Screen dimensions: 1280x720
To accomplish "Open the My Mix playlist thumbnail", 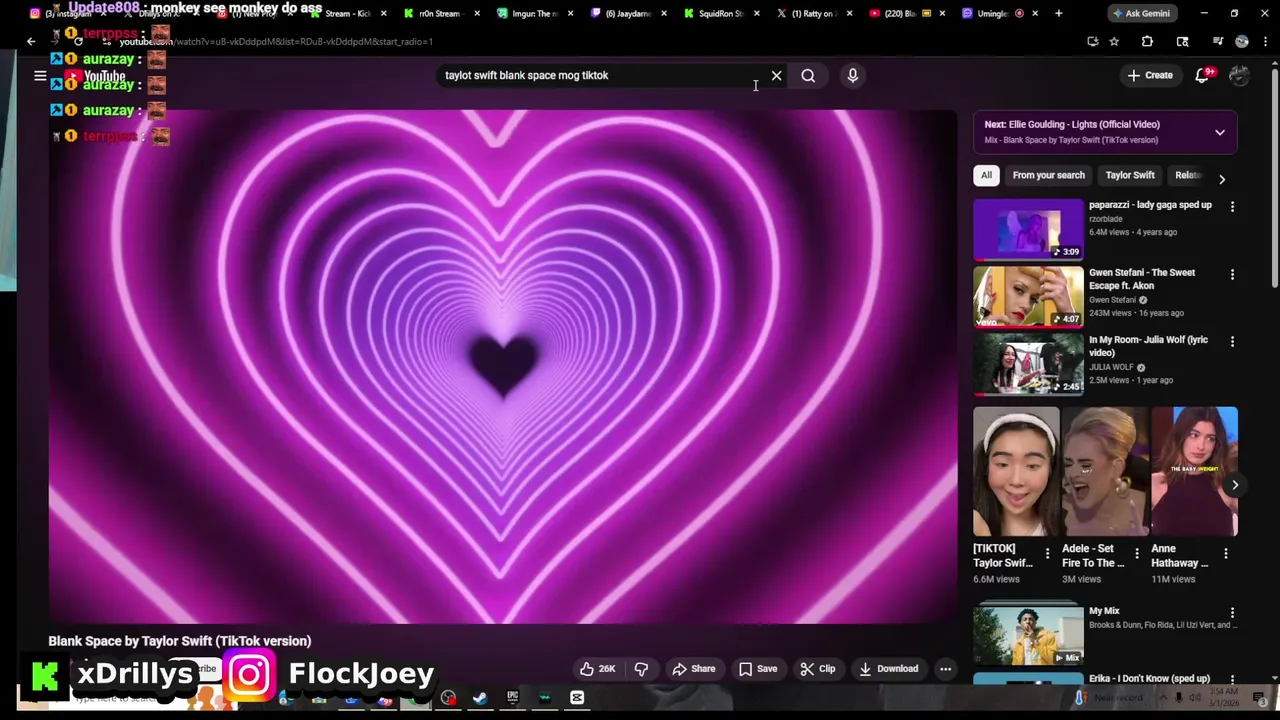I will pos(1028,634).
